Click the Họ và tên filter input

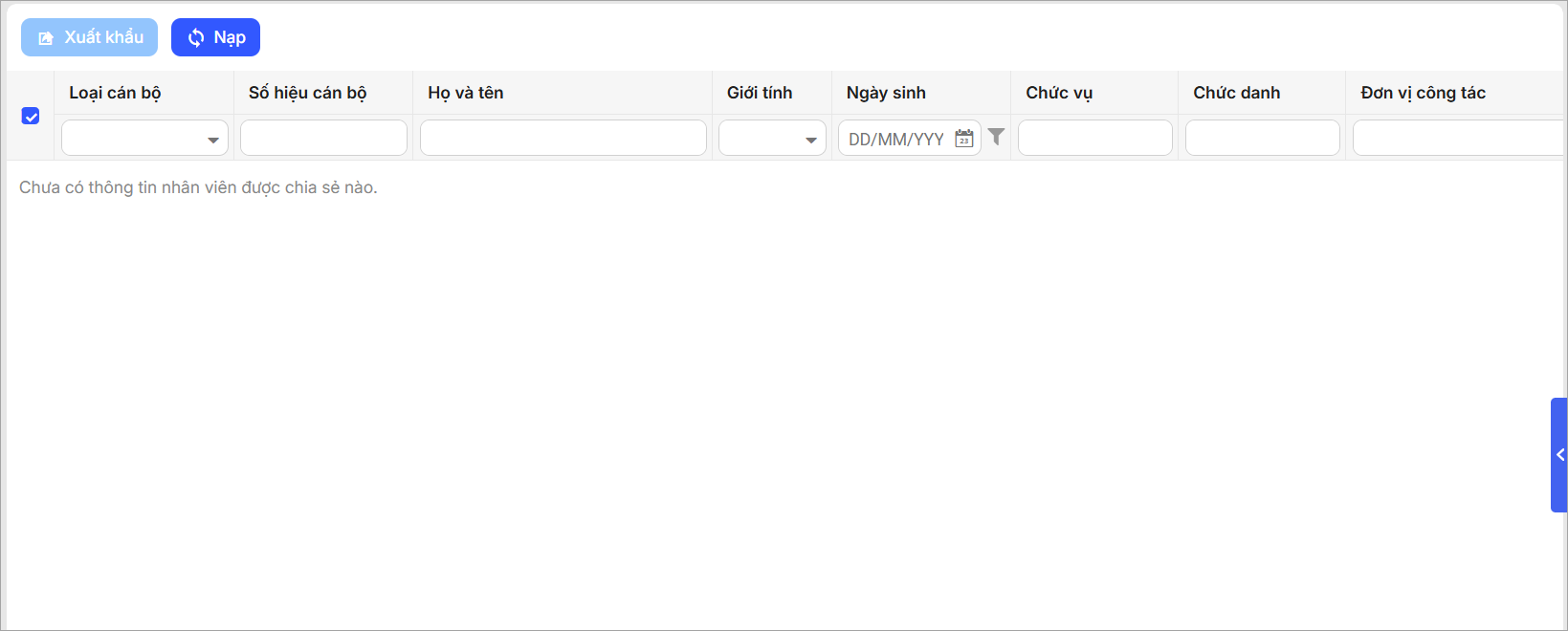pos(563,138)
